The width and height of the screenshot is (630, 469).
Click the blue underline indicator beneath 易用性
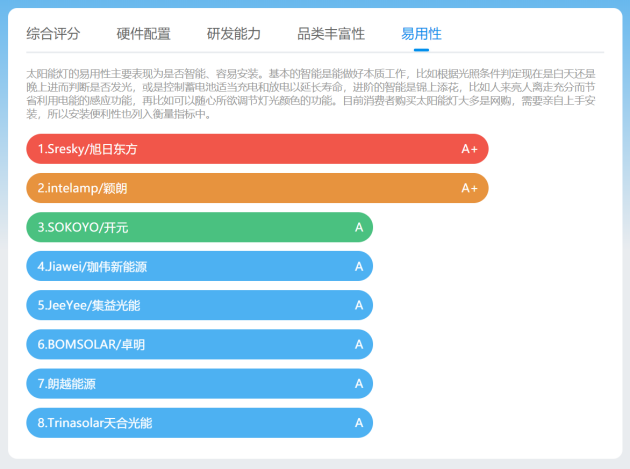[x=421, y=50]
